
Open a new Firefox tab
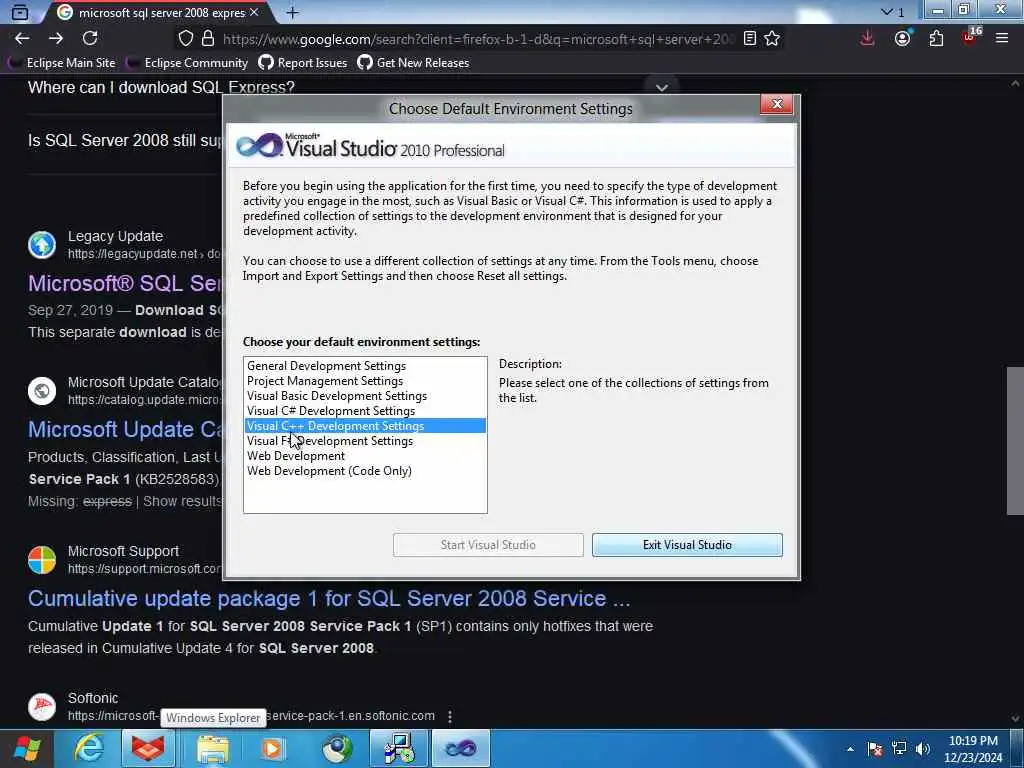pos(293,12)
